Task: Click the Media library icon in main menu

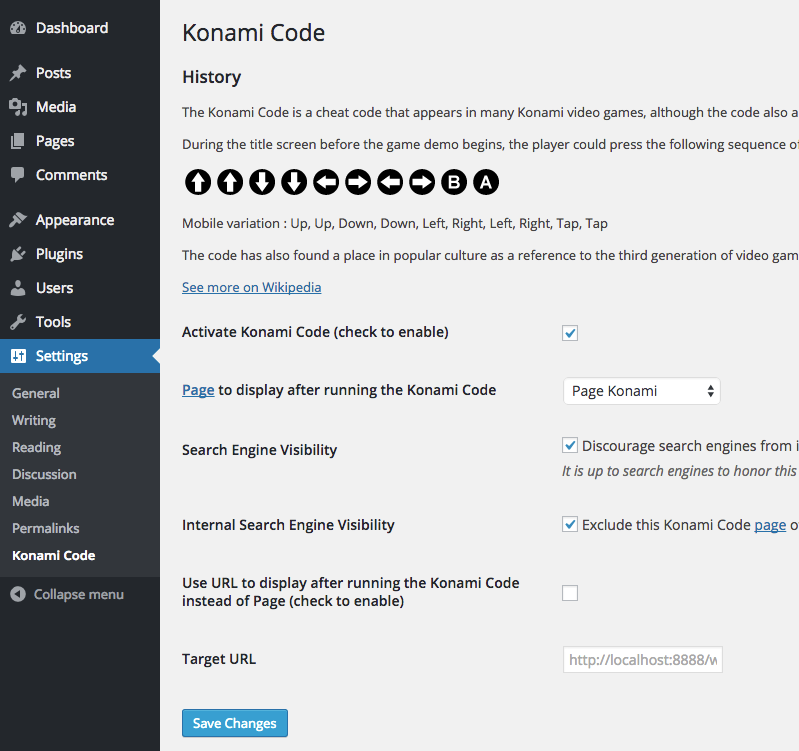Action: point(18,107)
